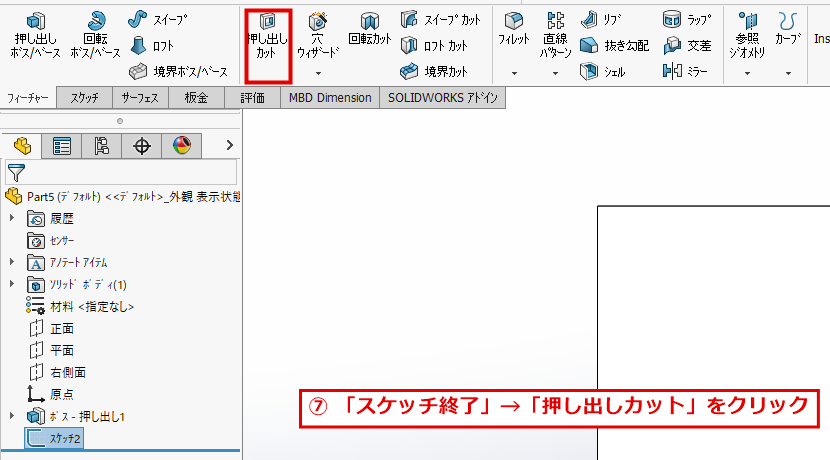Switch to サーフェス tab
Image resolution: width=830 pixels, height=460 pixels.
point(140,98)
